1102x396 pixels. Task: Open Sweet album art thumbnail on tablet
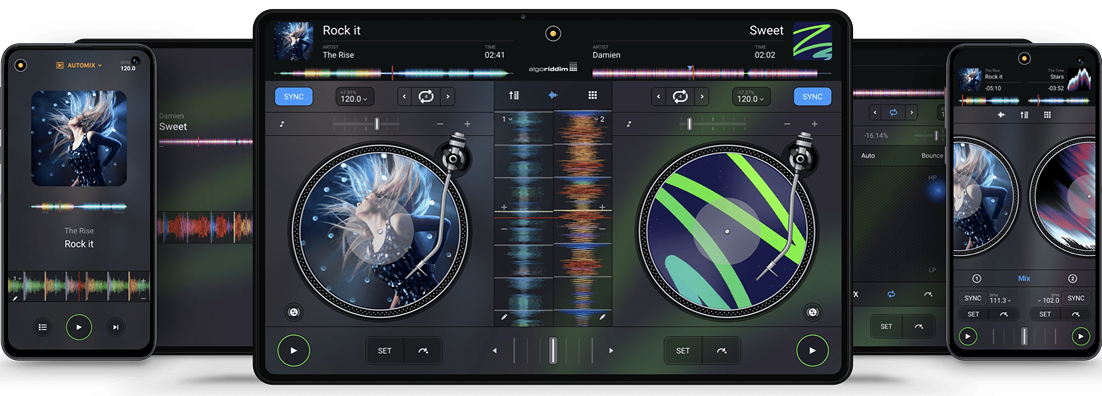812,41
